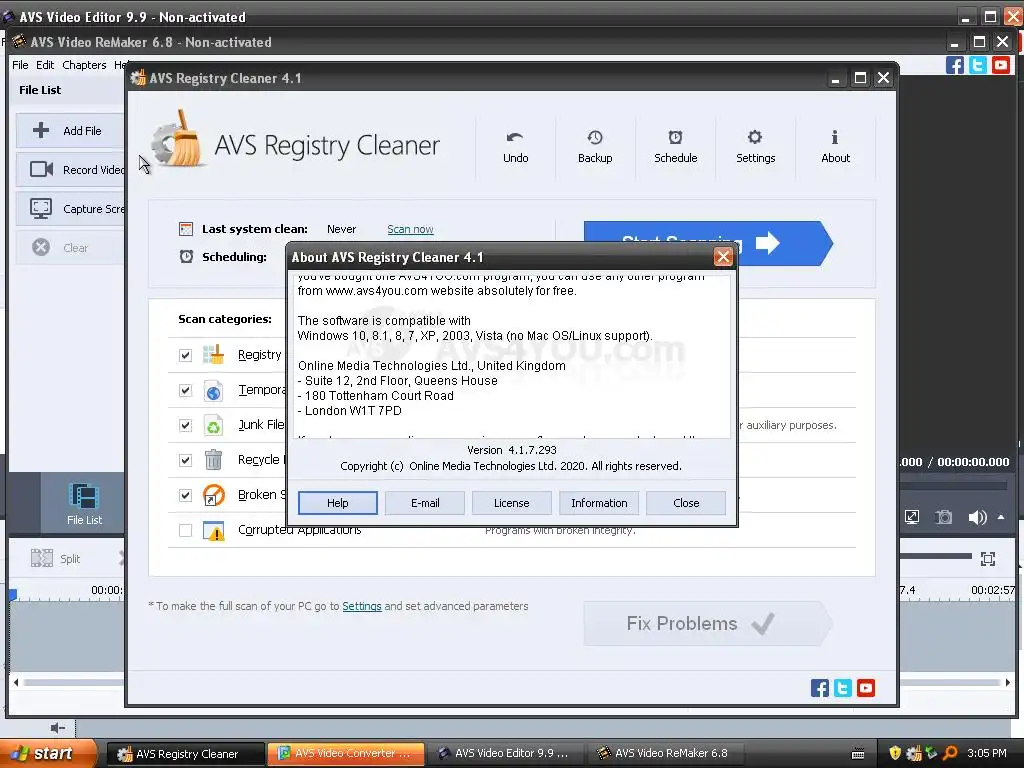Open the Schedule tool
Image resolution: width=1024 pixels, height=768 pixels.
675,147
